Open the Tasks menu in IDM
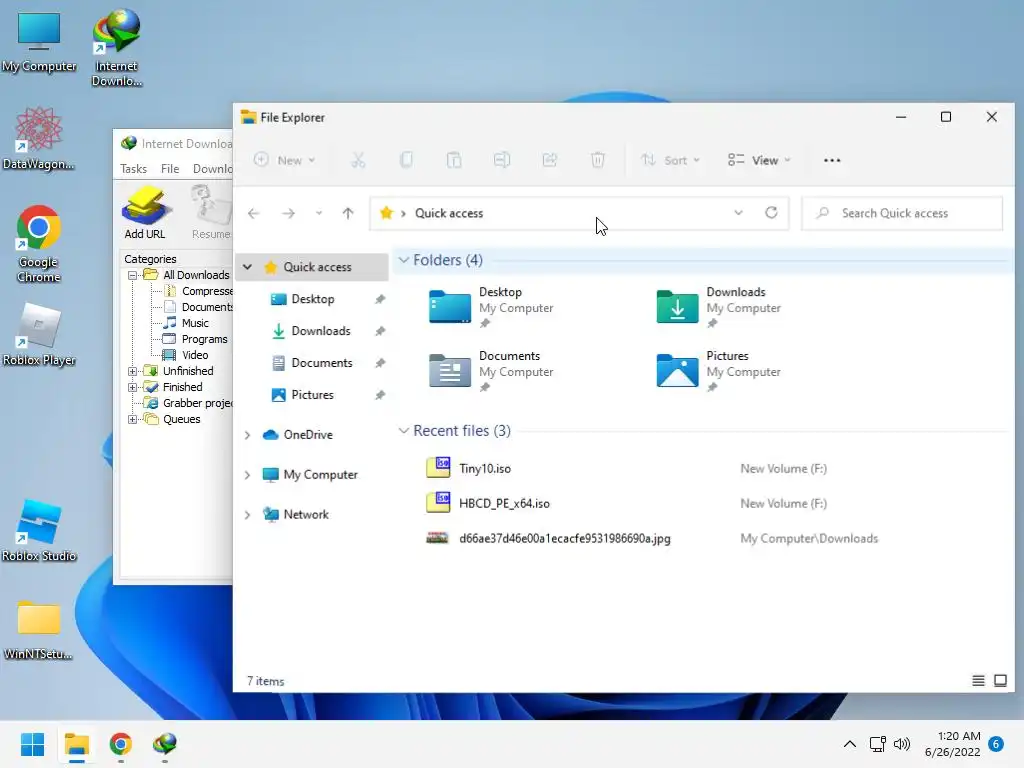Viewport: 1024px width, 768px height. (133, 168)
